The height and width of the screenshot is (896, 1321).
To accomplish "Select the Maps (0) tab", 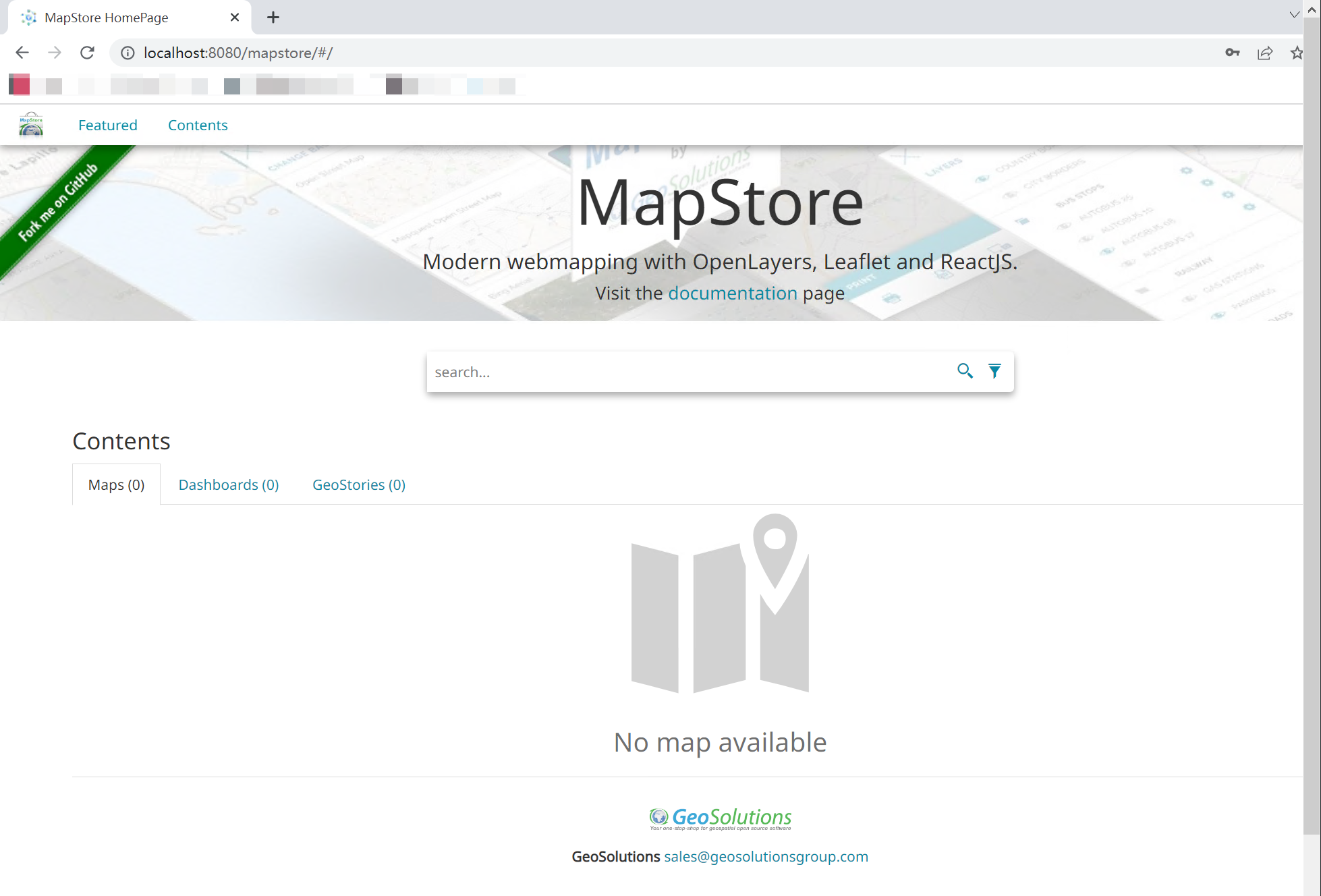I will coord(116,484).
